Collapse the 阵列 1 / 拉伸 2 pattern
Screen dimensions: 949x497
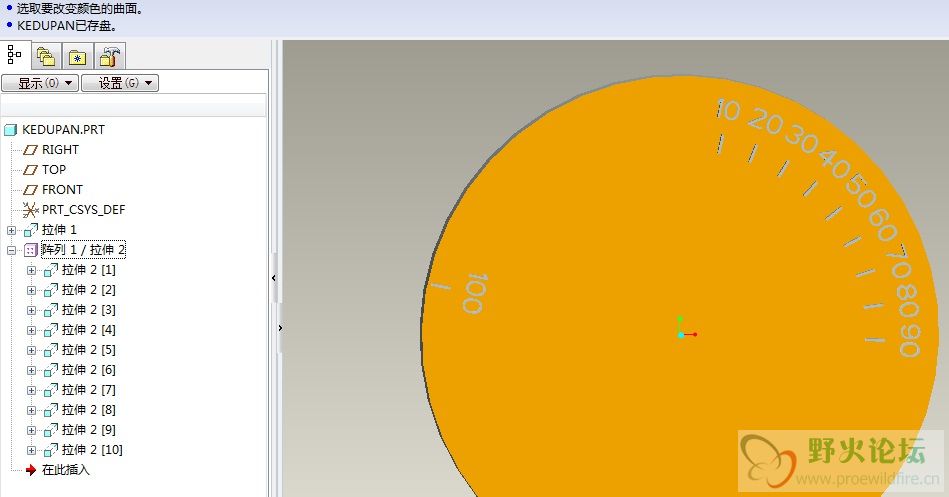click(11, 250)
